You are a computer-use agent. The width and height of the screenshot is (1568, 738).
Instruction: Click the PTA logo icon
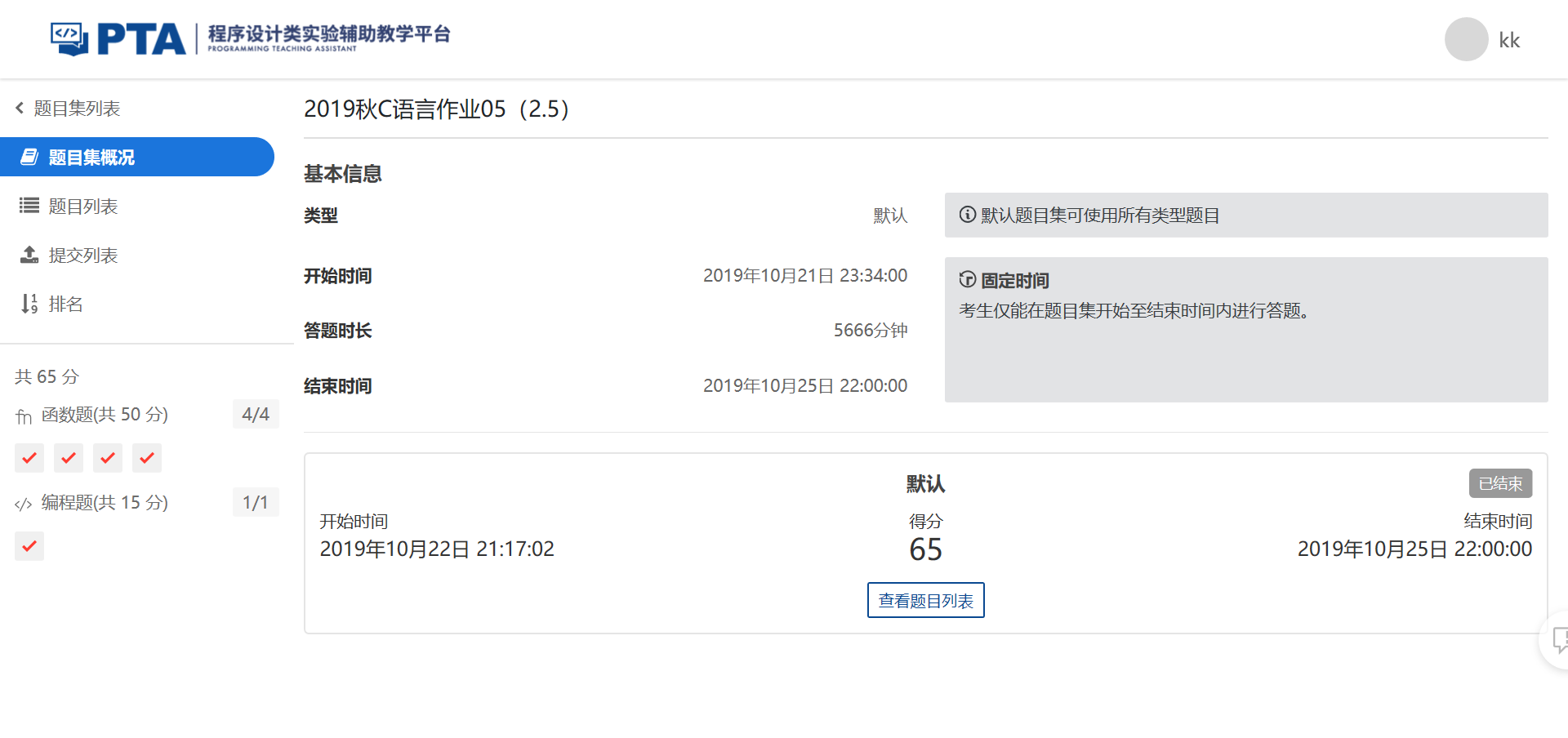point(69,38)
